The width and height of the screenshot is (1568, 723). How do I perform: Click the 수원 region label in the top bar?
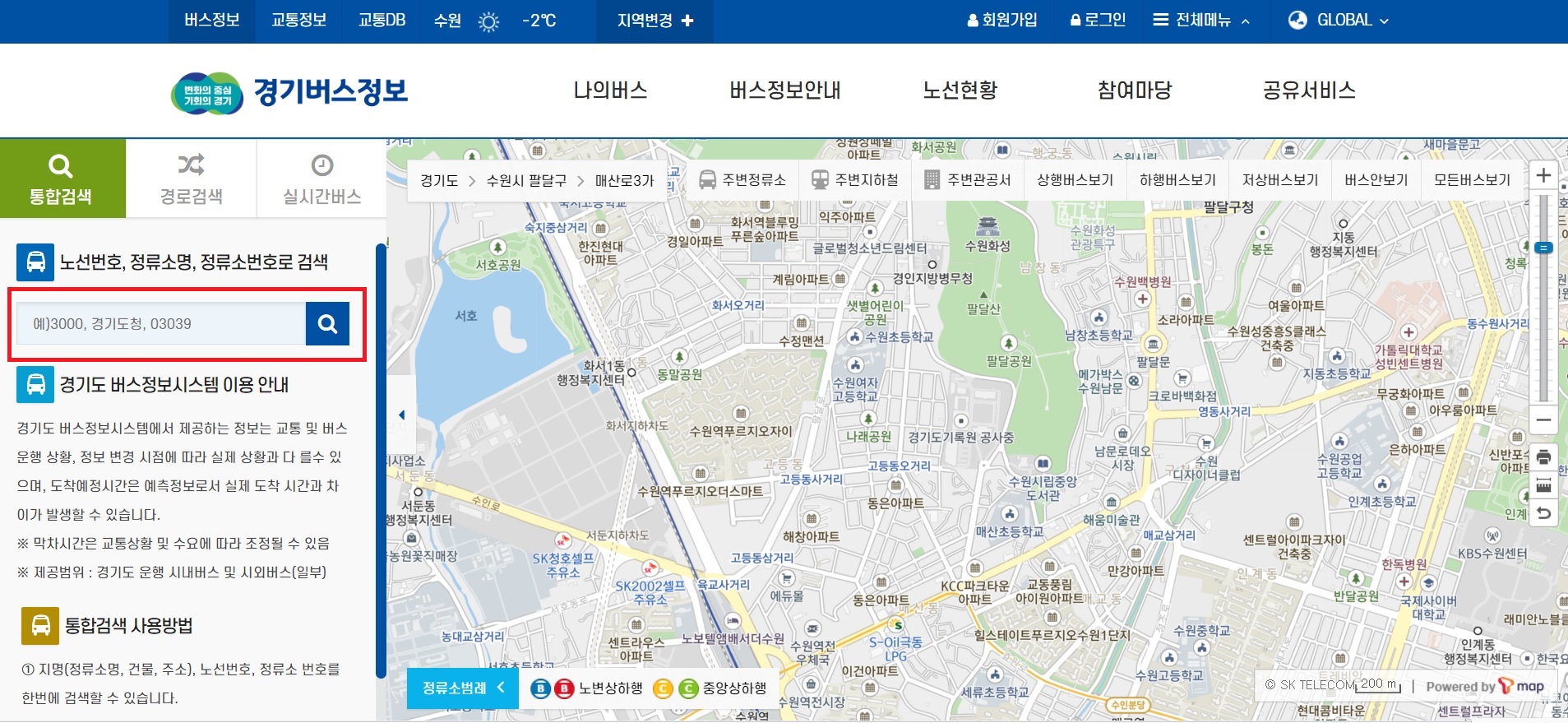(x=447, y=21)
